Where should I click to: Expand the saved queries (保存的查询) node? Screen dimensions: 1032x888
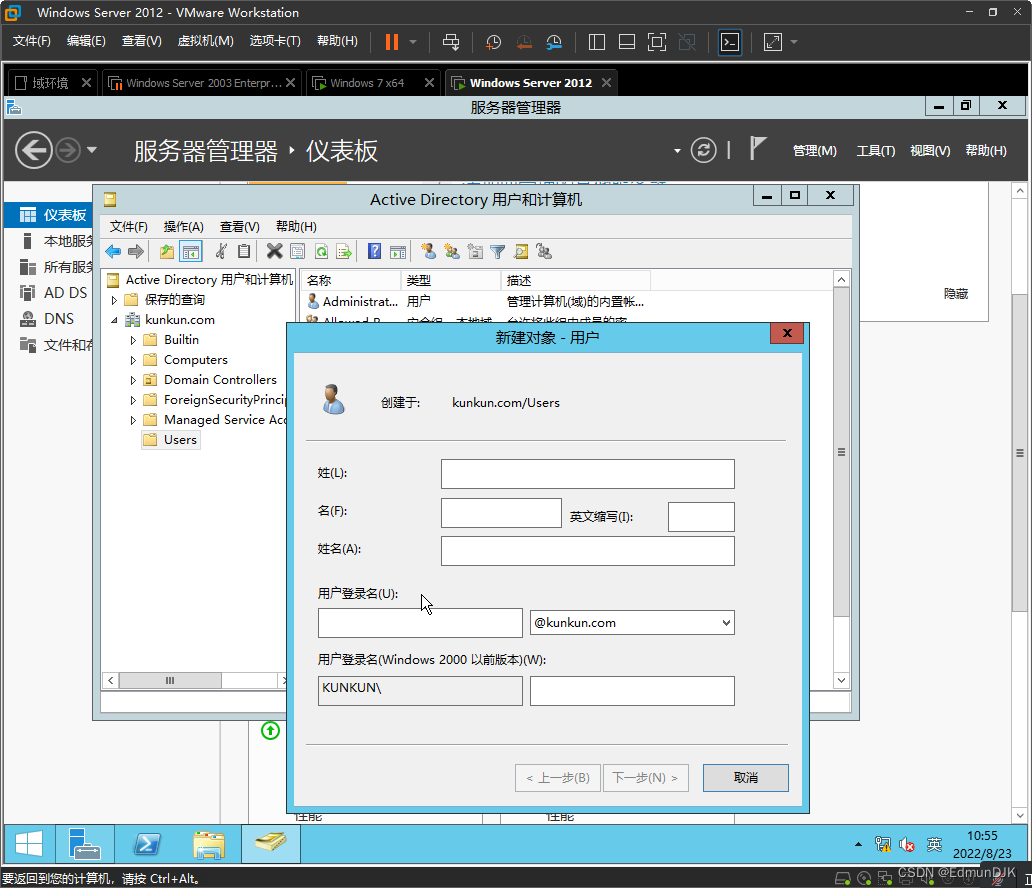pos(115,300)
